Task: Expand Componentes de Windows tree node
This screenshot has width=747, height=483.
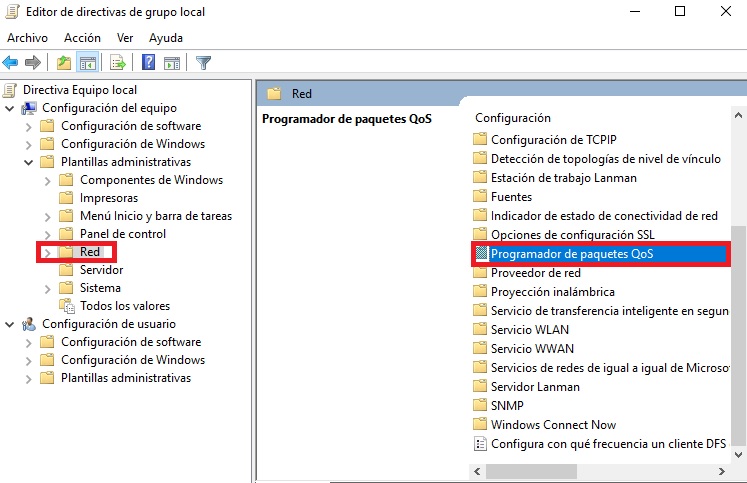Action: point(48,180)
